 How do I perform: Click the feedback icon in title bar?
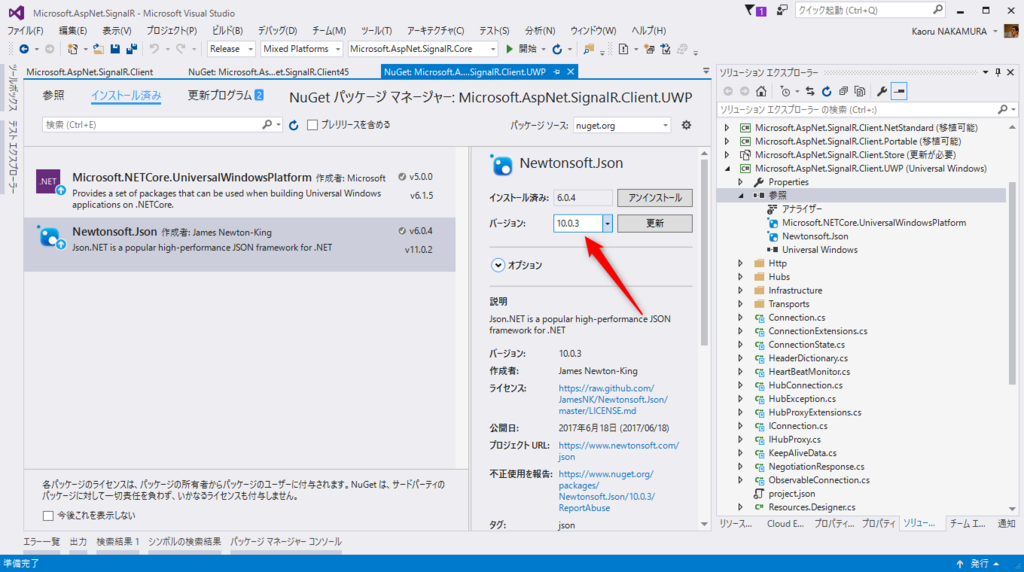[782, 10]
